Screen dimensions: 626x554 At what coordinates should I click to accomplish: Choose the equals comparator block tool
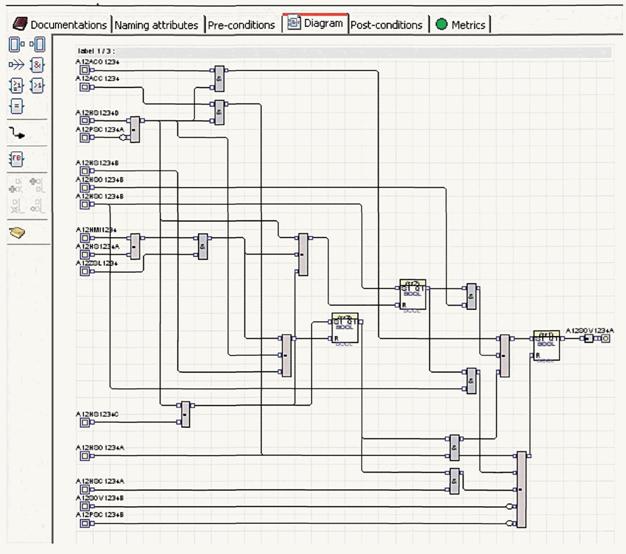[16, 105]
